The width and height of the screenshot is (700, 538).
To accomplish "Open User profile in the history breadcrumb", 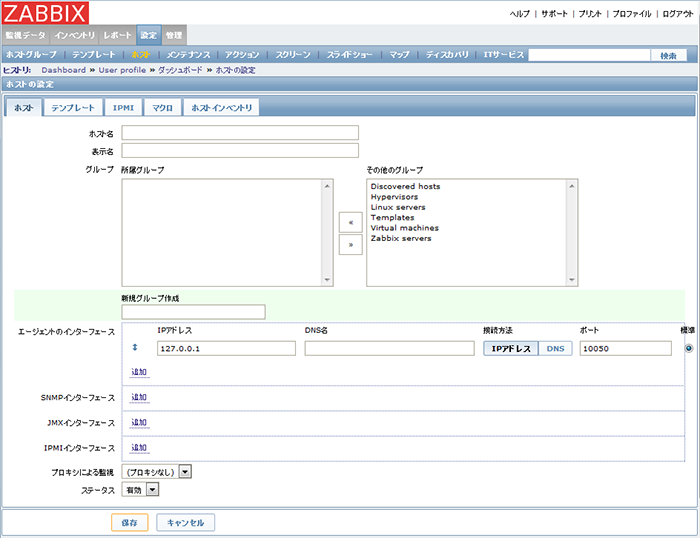I will click(122, 70).
